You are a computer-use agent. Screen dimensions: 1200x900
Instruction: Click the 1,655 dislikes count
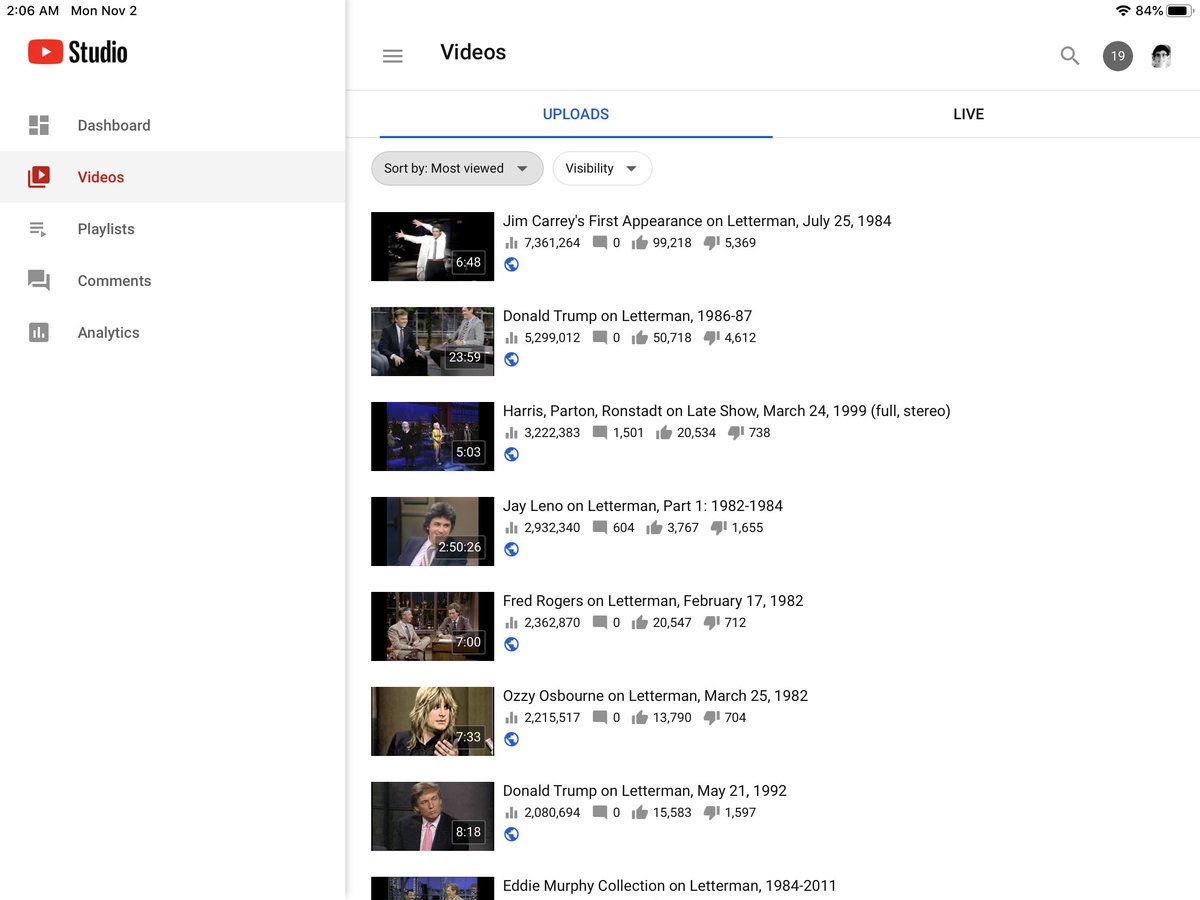tap(747, 528)
